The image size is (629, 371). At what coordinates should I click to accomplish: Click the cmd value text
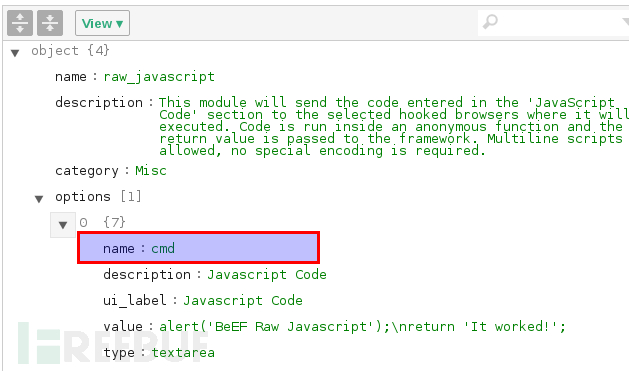click(163, 248)
